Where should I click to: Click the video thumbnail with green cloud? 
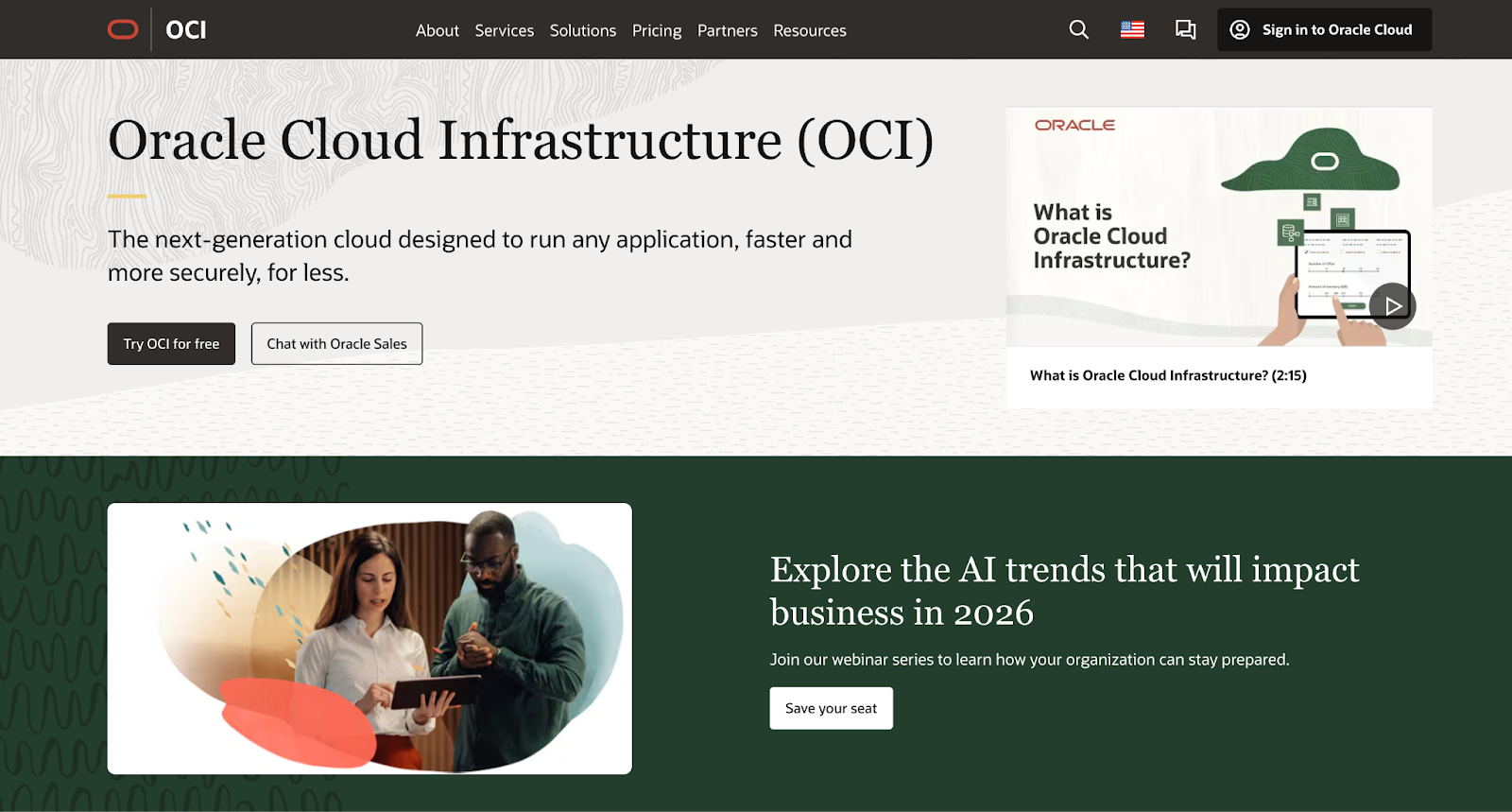pos(1219,227)
